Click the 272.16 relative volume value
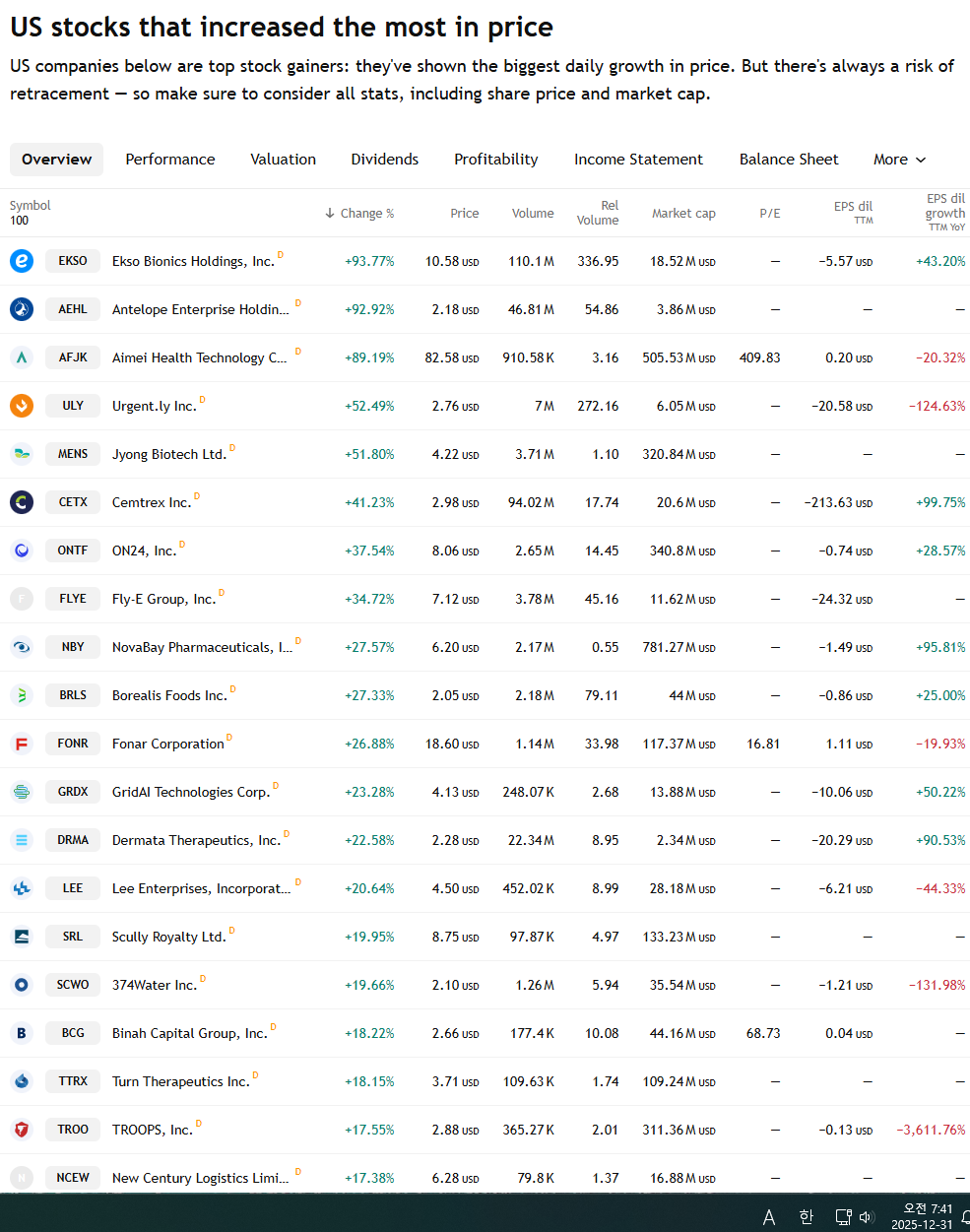The width and height of the screenshot is (970, 1232). tap(598, 406)
